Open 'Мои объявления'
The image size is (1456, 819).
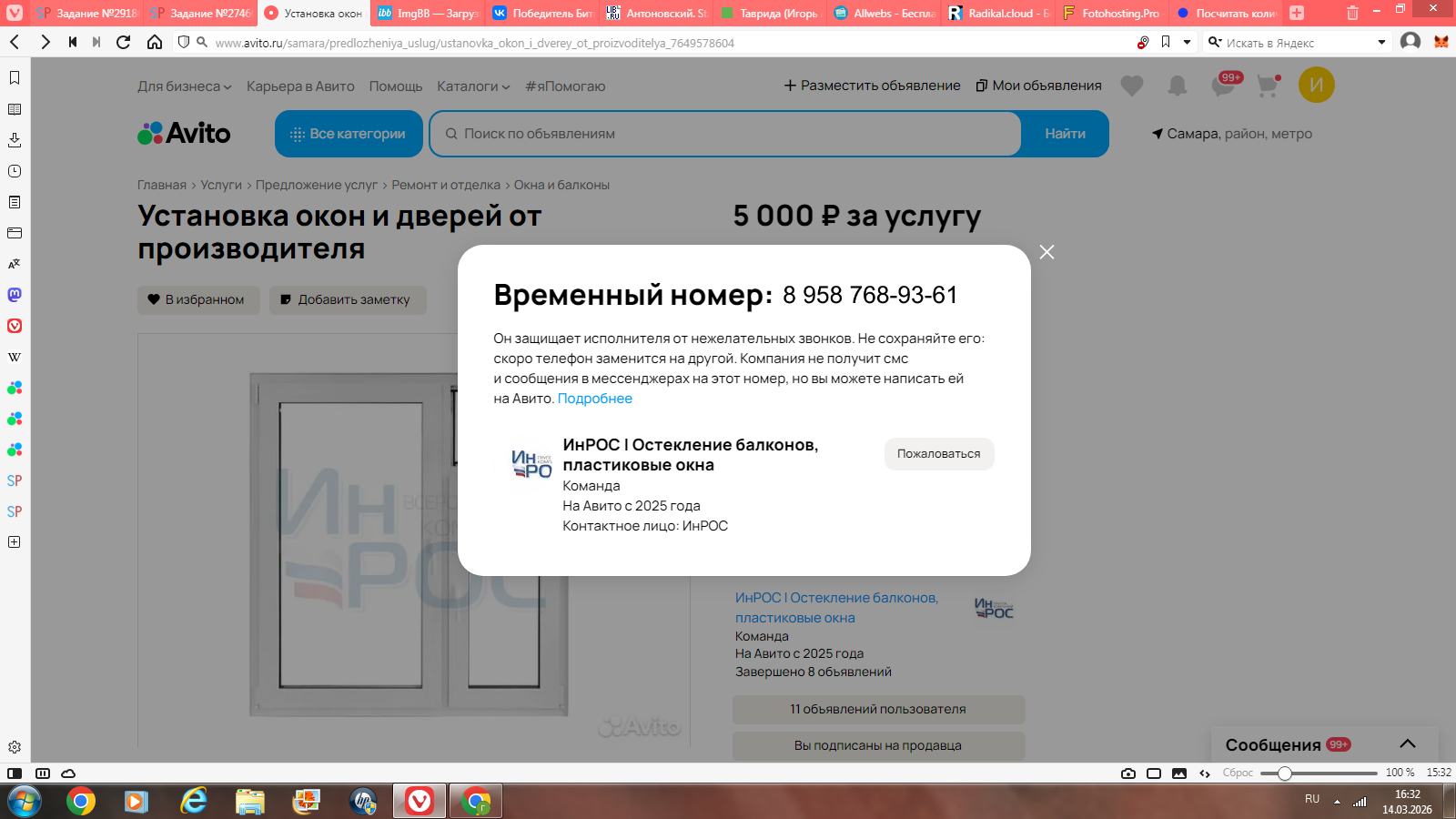point(1038,86)
